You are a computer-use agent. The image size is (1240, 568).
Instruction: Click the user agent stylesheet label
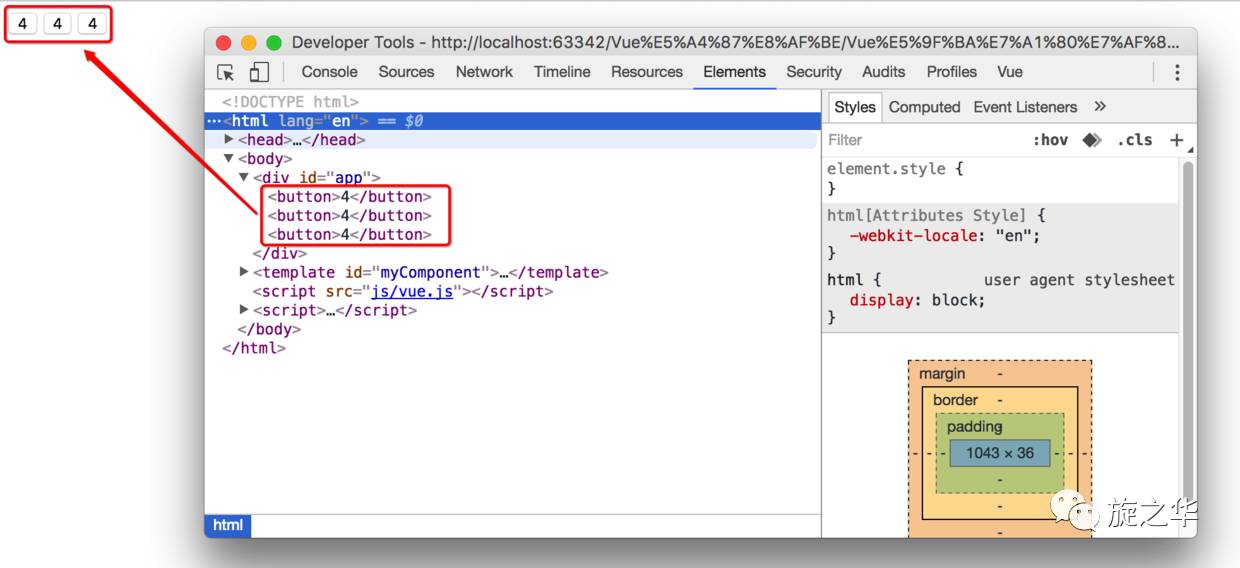click(x=1079, y=280)
